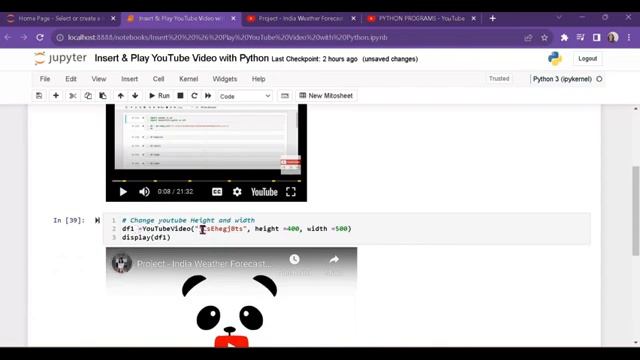Open the media control icon in the browser toolbar
The image size is (640, 360).
coord(580,38)
